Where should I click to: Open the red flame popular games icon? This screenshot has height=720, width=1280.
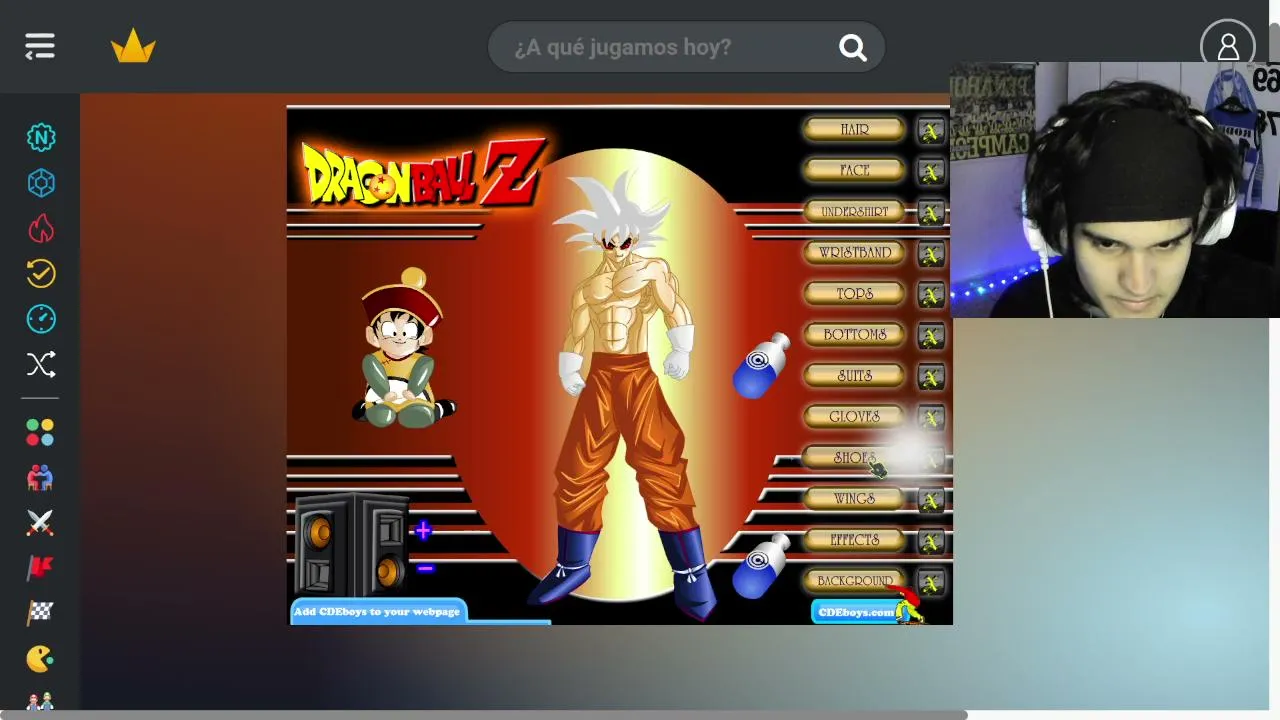pyautogui.click(x=41, y=229)
